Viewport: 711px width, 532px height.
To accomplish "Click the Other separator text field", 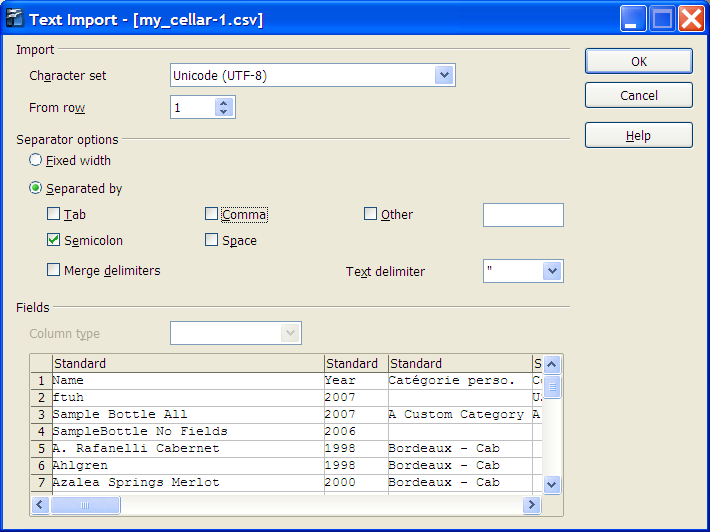I will pos(523,215).
